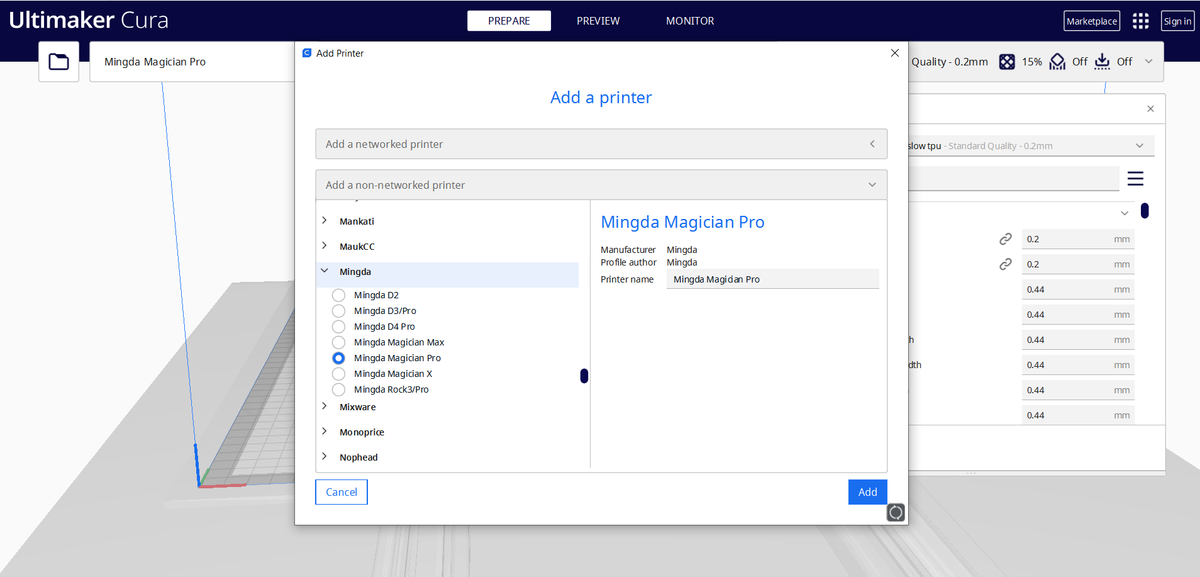Click the build plate adhesion icon
Image resolution: width=1200 pixels, height=577 pixels.
(x=1101, y=61)
